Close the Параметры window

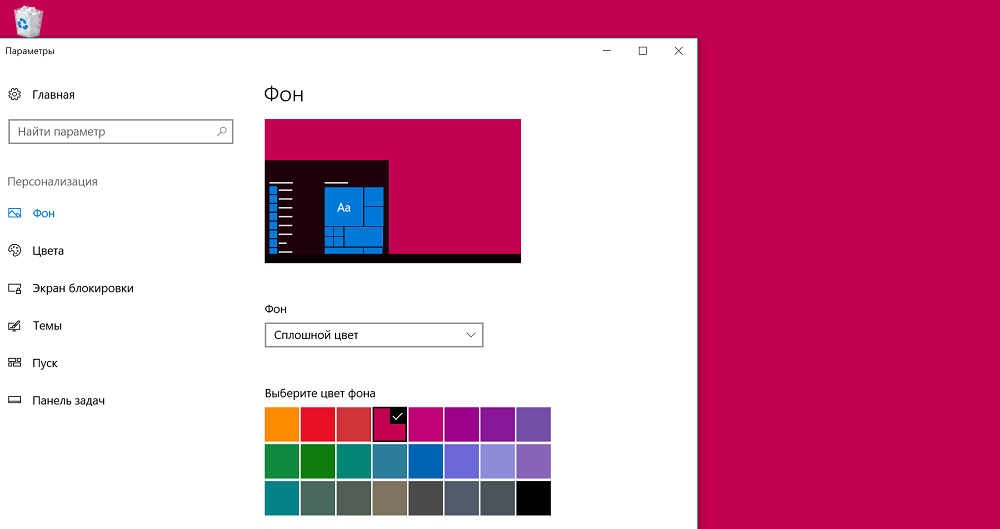(x=679, y=51)
